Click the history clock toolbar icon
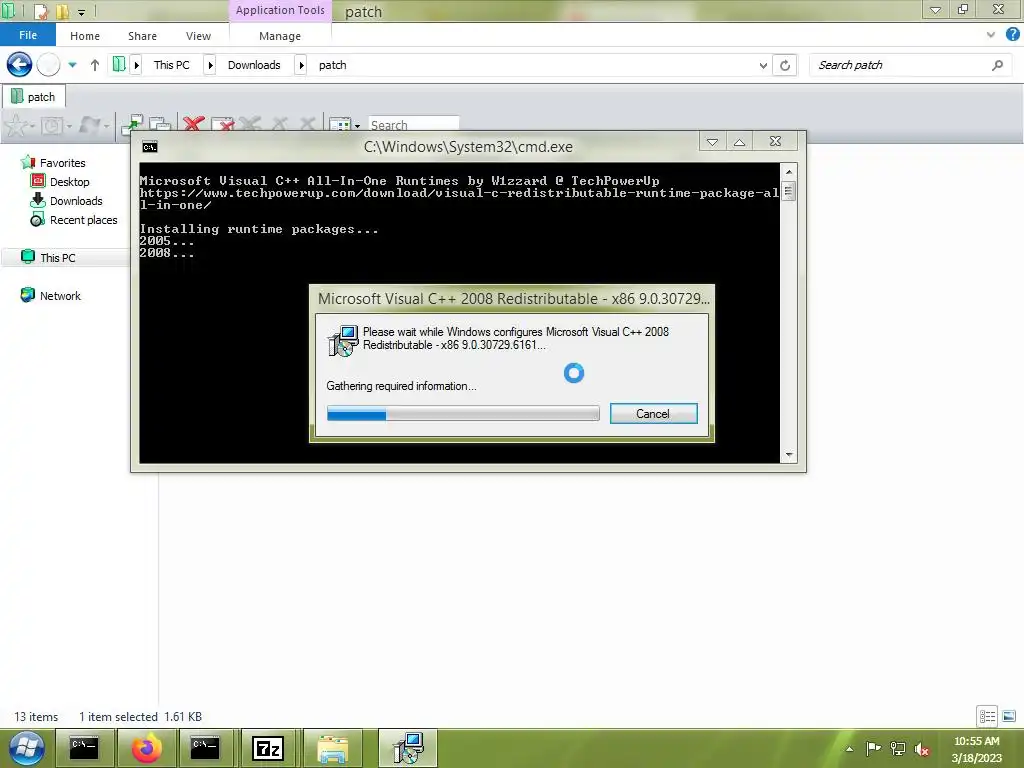The height and width of the screenshot is (768, 1024). [52, 125]
